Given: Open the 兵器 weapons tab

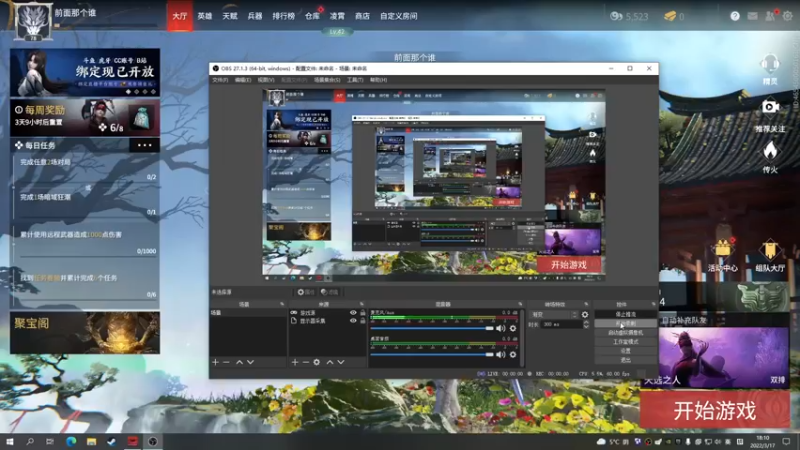Looking at the screenshot, I should pos(255,16).
